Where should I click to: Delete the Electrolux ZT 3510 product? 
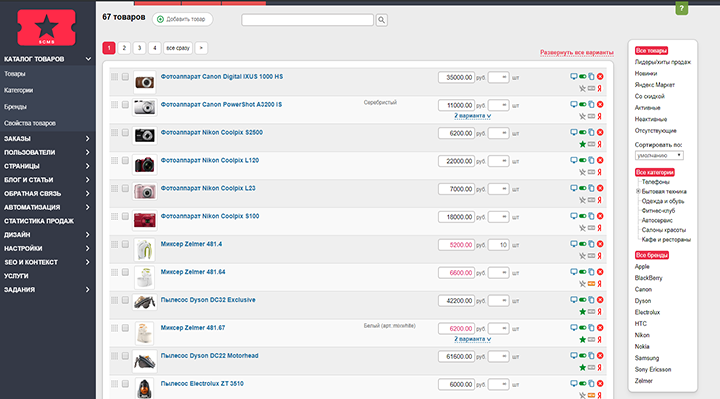tap(600, 383)
